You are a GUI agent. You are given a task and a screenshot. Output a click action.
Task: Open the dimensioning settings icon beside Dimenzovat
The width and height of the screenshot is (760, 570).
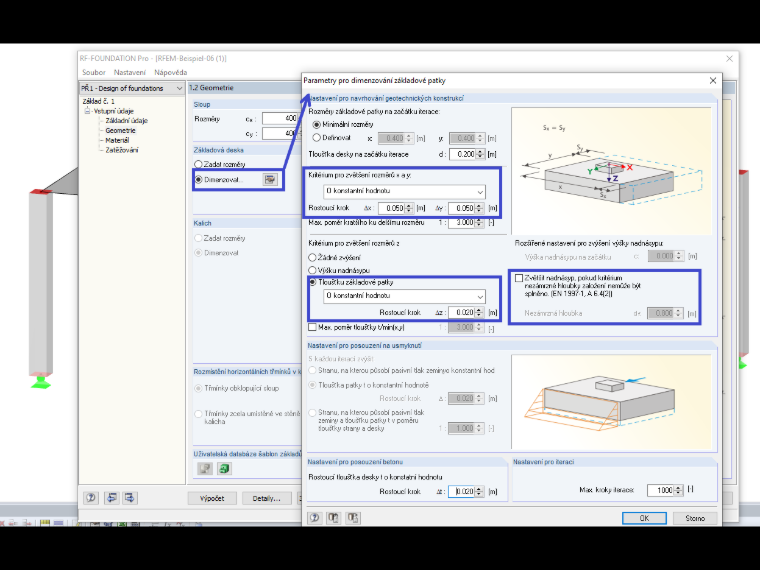tap(270, 179)
